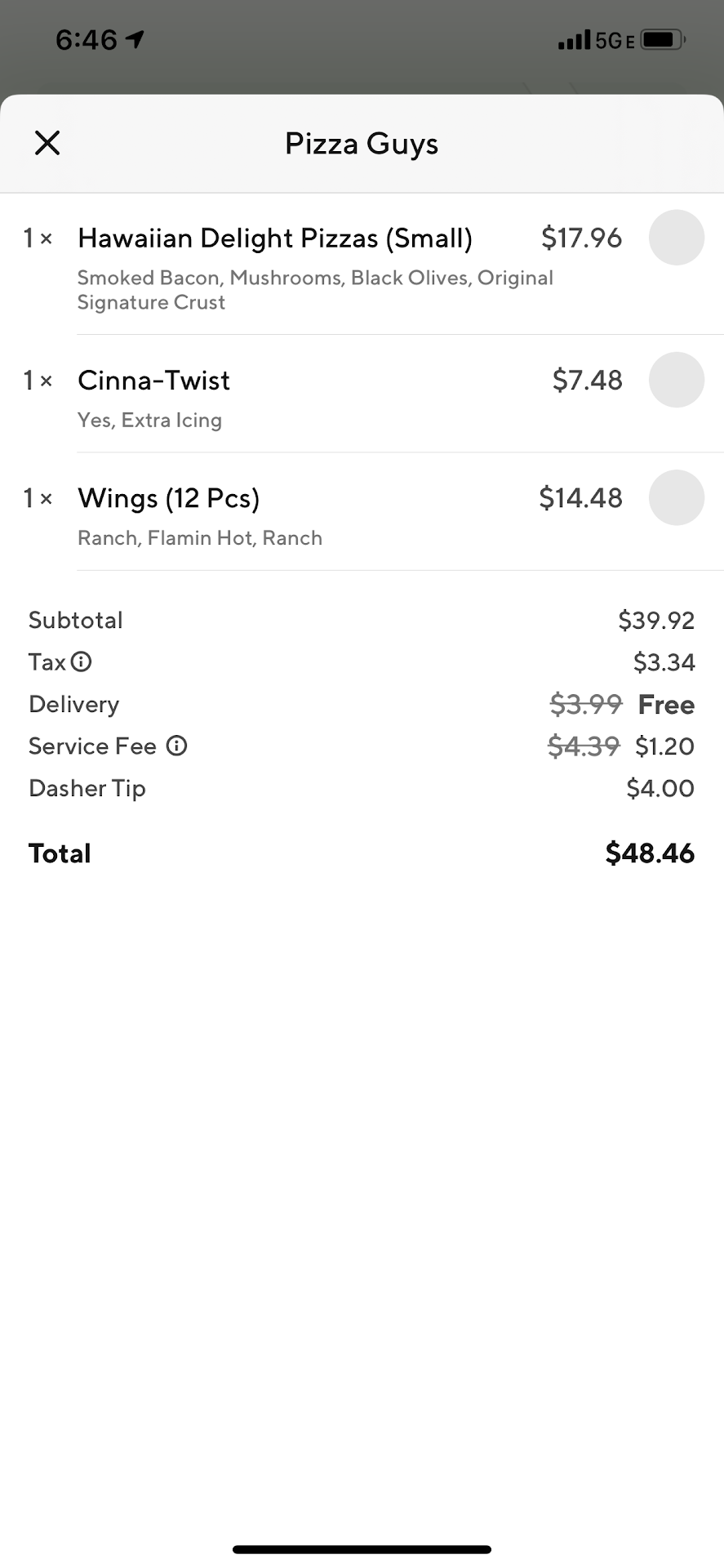The width and height of the screenshot is (724, 1568).
Task: Tap the Dasher Tip amount $4.00
Action: point(660,788)
